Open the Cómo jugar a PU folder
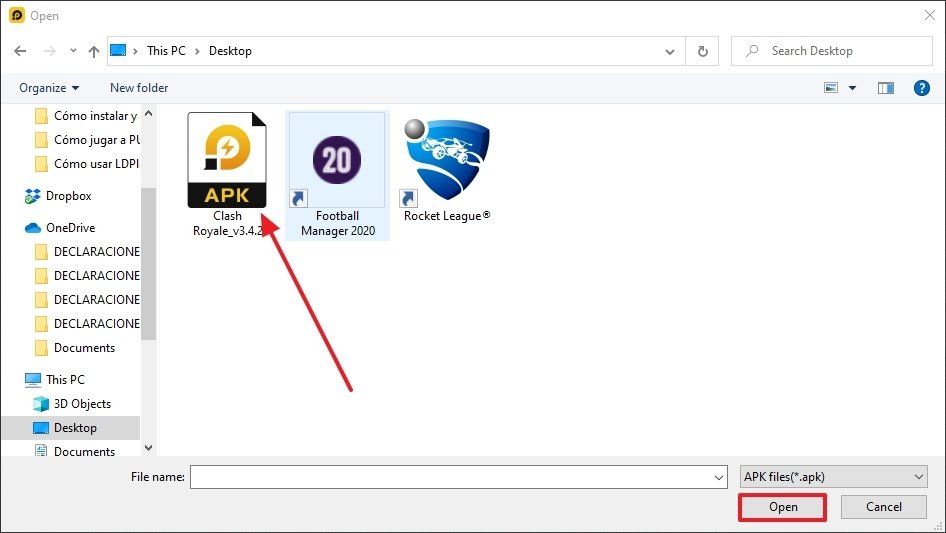The width and height of the screenshot is (946, 533). (87, 139)
